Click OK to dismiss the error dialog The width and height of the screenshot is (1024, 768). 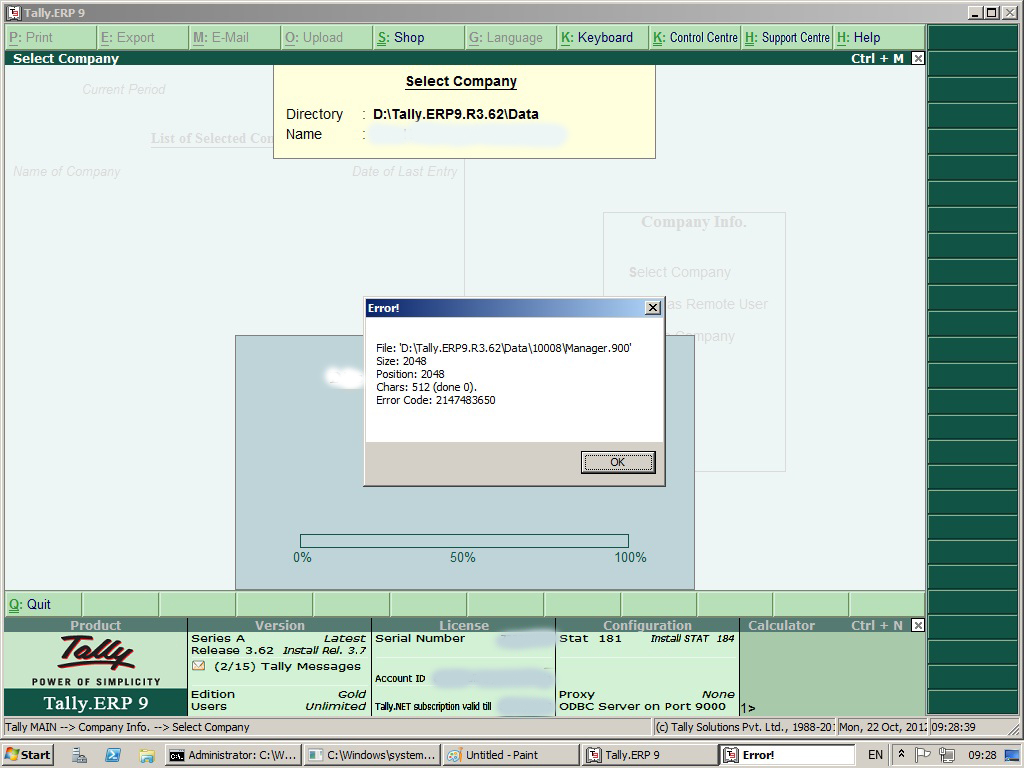[617, 462]
